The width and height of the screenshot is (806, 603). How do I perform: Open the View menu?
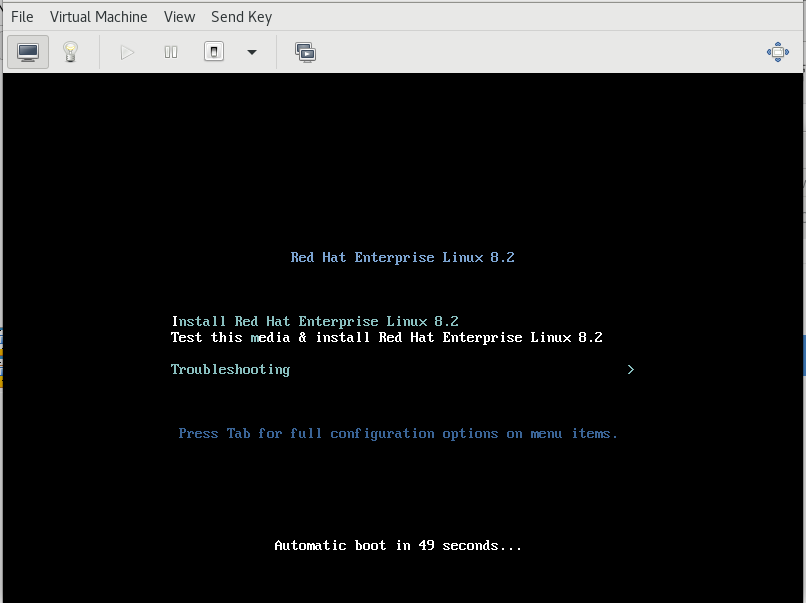(x=179, y=17)
